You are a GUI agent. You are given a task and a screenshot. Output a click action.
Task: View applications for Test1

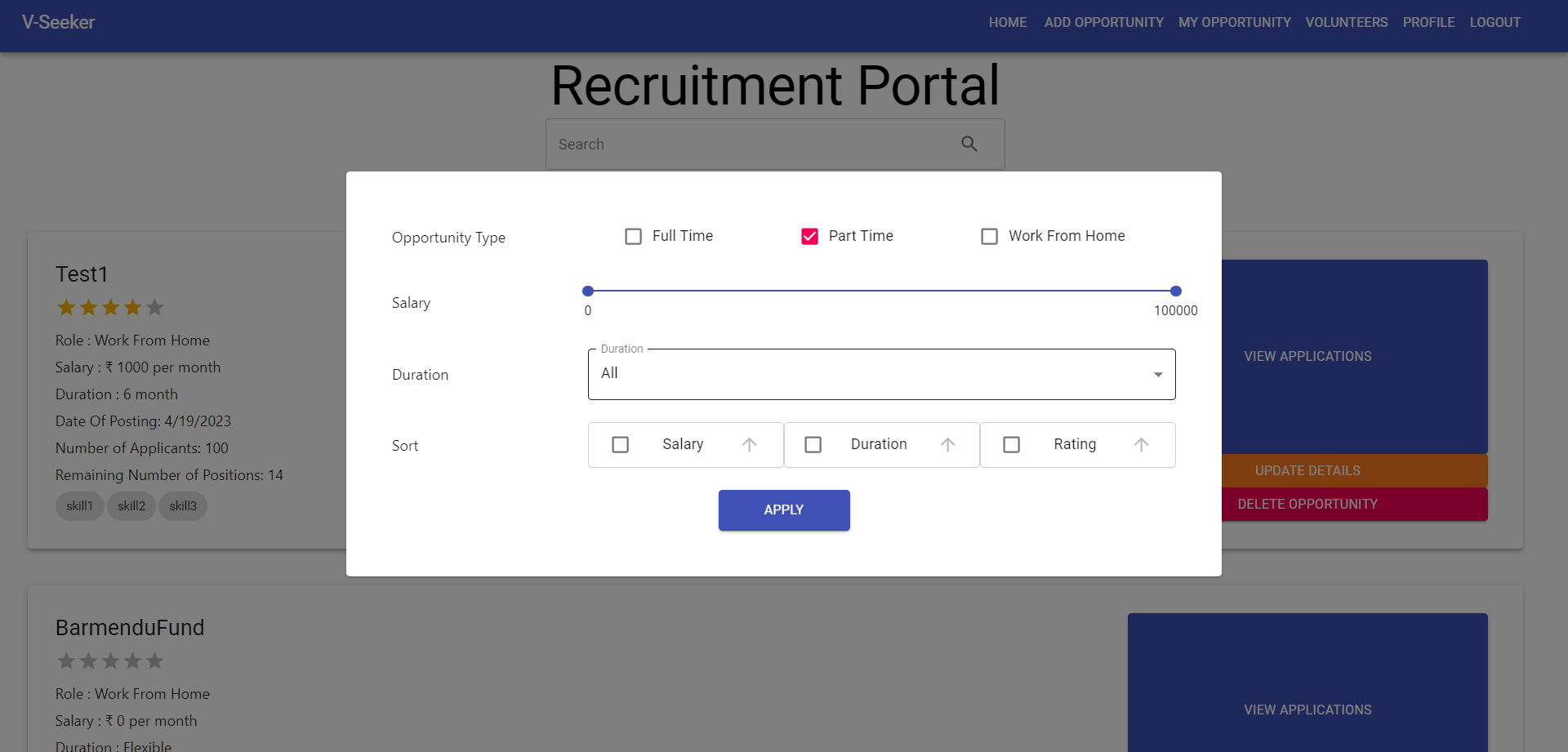[x=1307, y=357]
